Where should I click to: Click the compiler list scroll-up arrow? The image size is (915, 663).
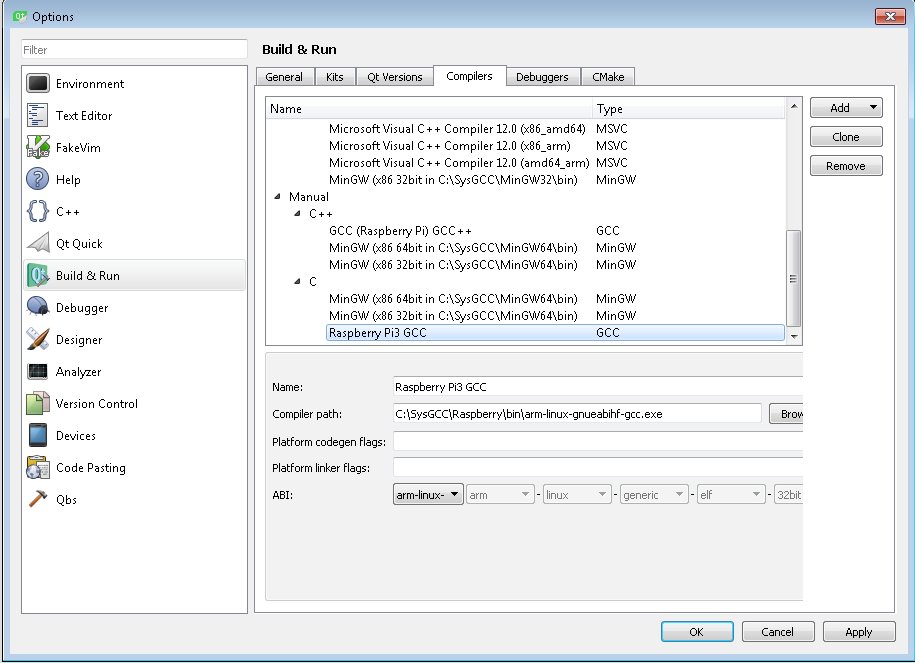pyautogui.click(x=794, y=106)
